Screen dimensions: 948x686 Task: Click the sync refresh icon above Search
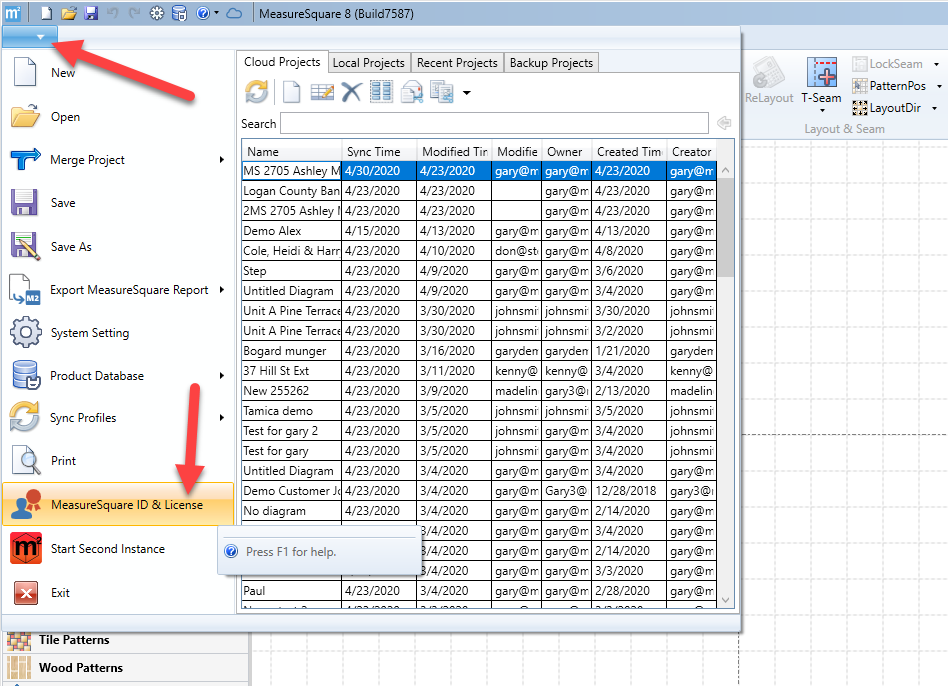tap(257, 92)
